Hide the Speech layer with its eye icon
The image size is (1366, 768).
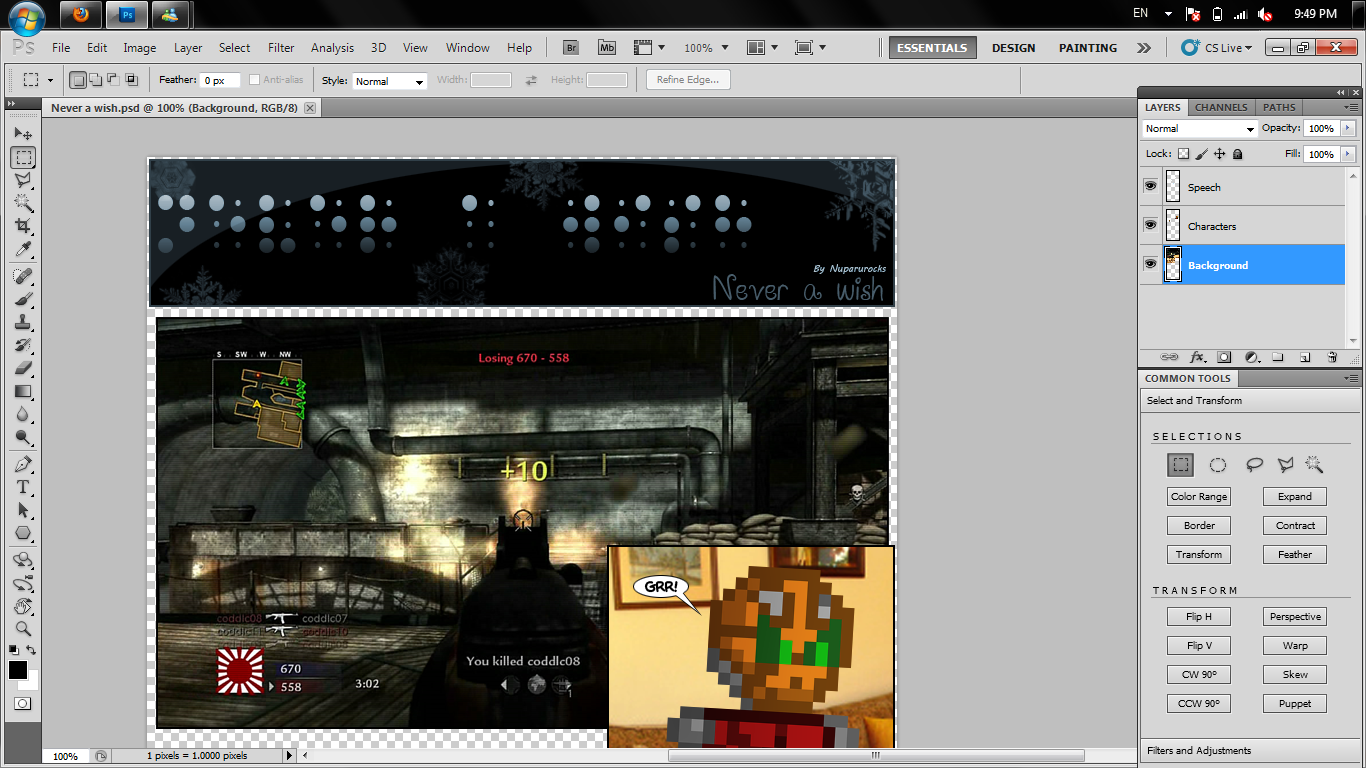[x=1150, y=187]
